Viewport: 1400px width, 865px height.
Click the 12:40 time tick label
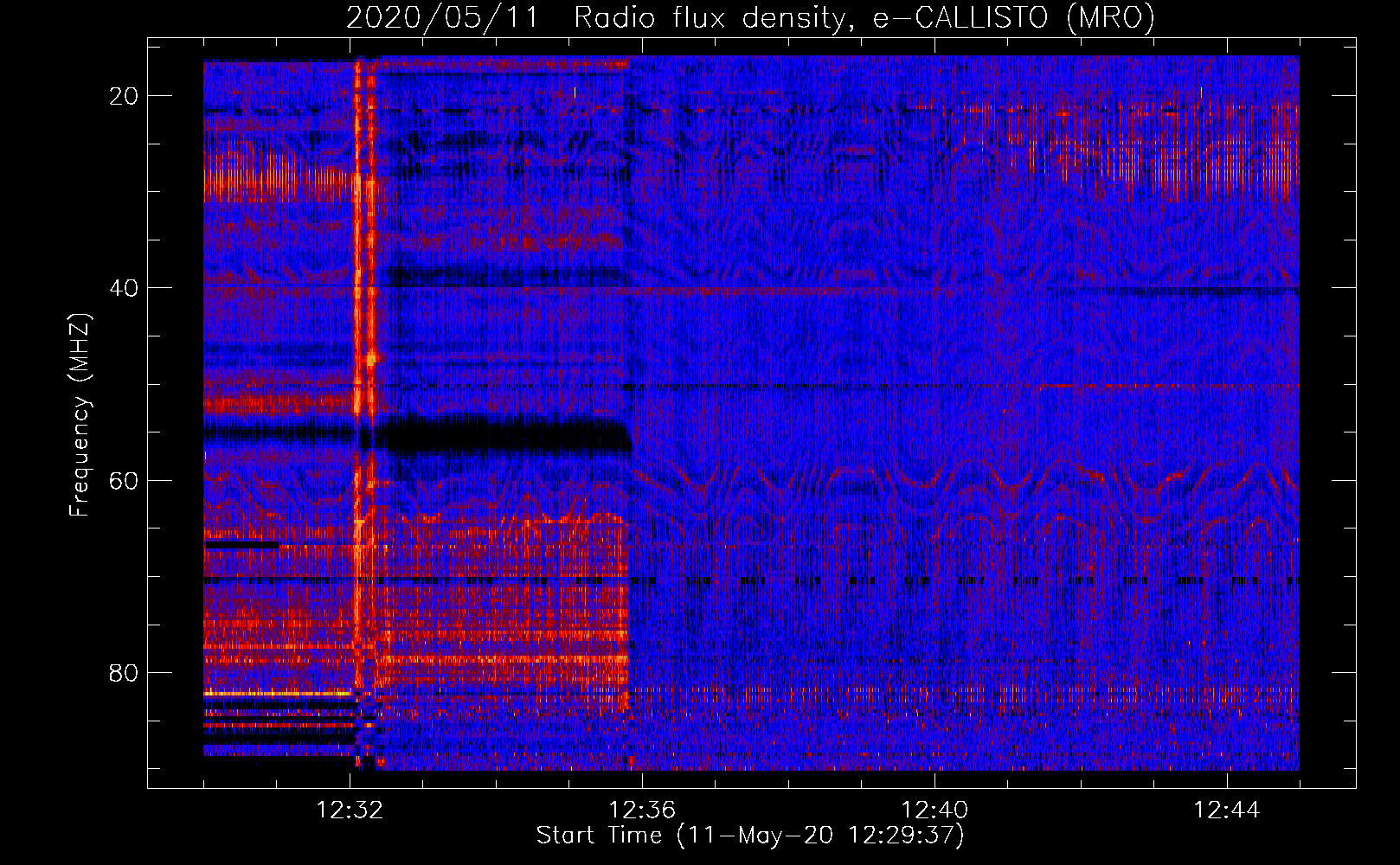click(934, 811)
